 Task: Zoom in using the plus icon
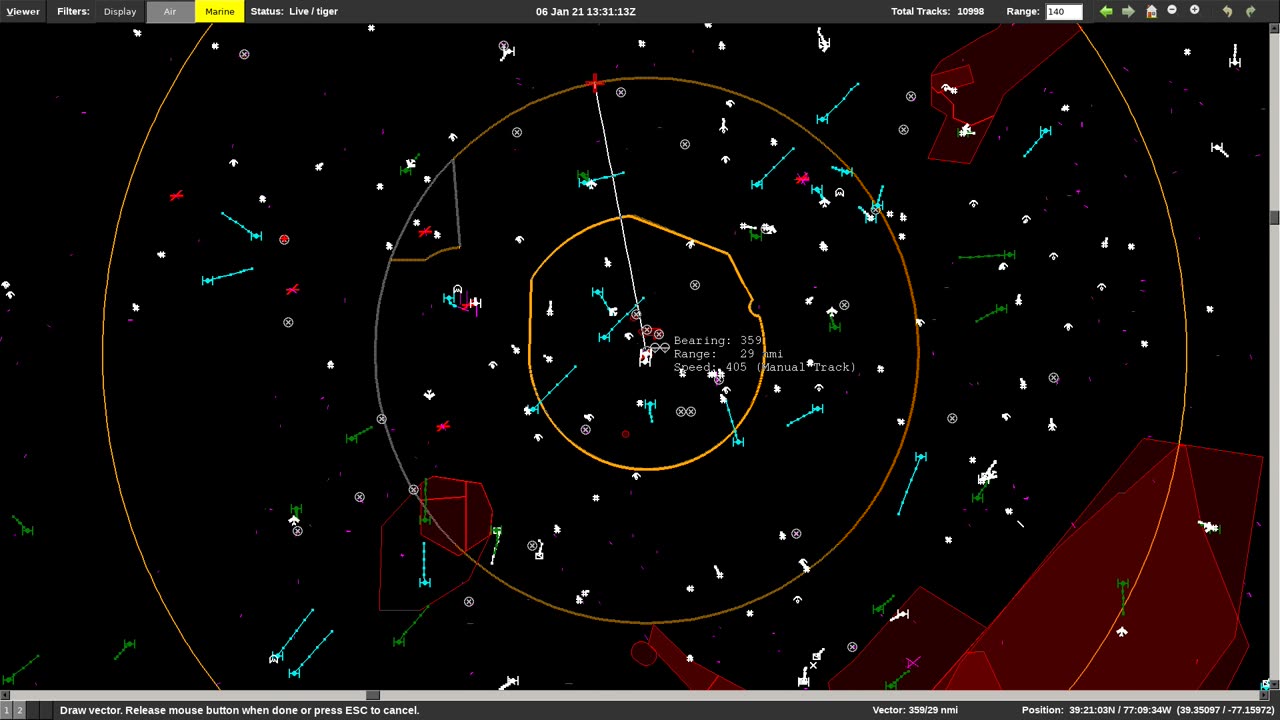(x=1194, y=11)
